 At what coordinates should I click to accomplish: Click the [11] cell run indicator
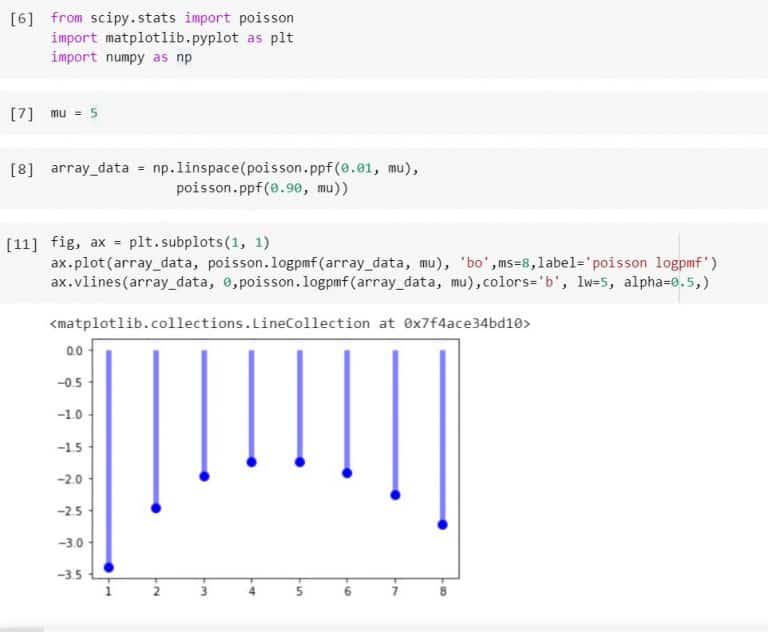coord(22,244)
